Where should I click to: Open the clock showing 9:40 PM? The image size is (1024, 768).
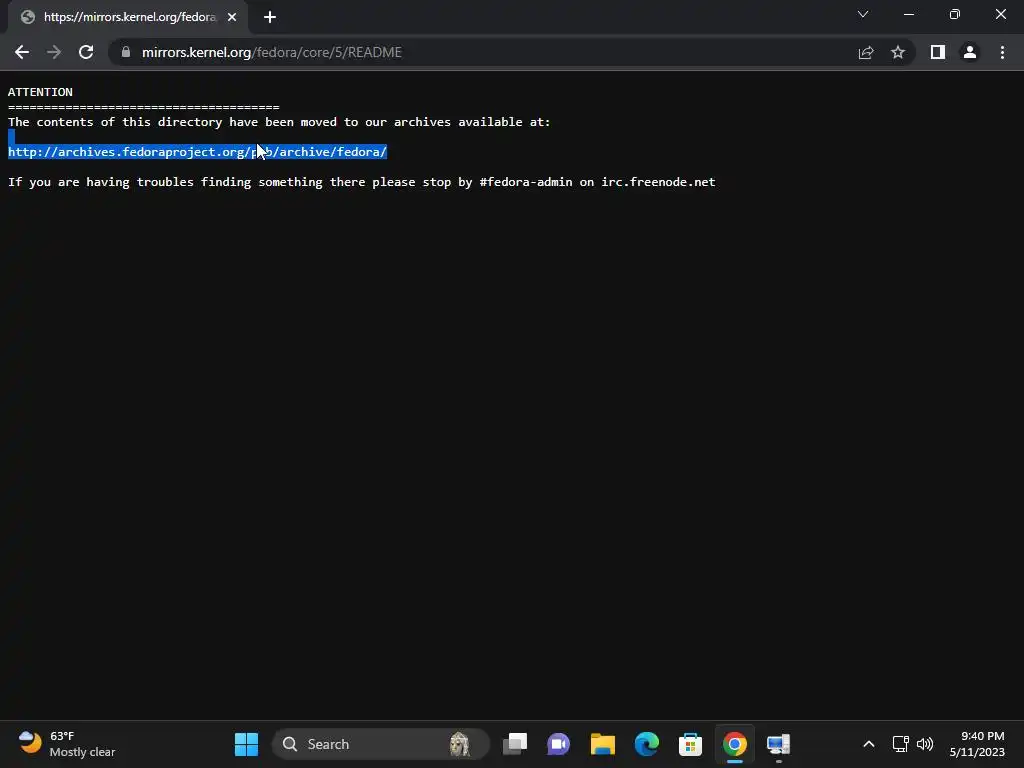click(x=977, y=744)
